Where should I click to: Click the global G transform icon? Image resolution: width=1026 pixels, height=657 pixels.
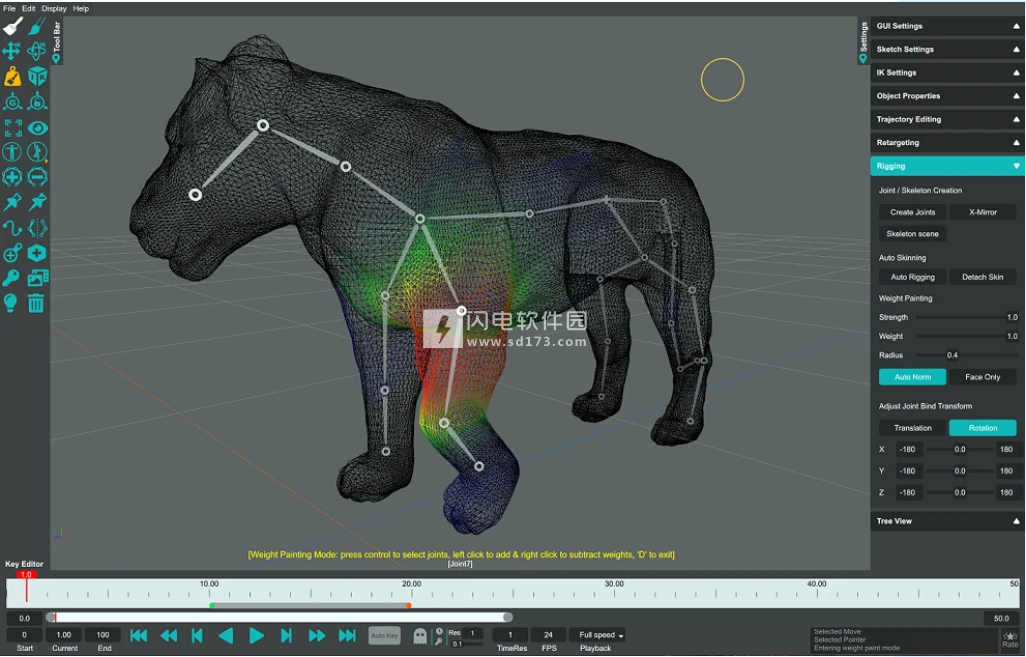click(12, 101)
